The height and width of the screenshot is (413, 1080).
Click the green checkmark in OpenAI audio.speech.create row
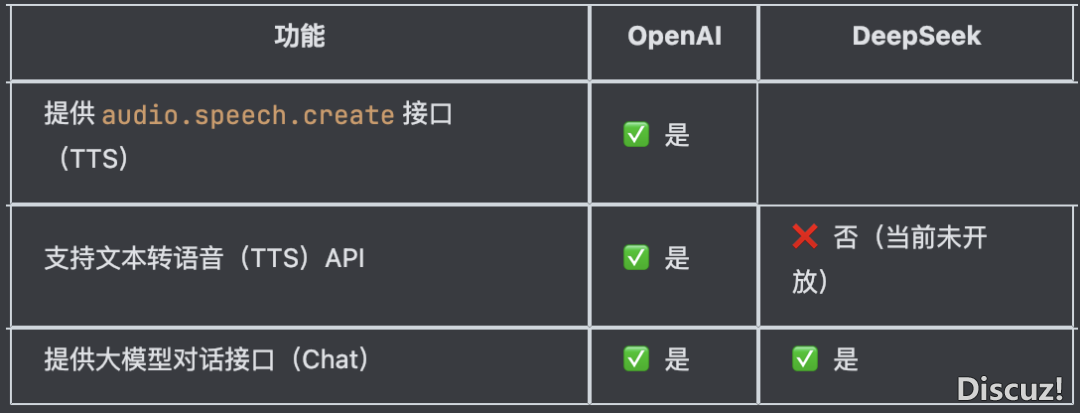(x=636, y=135)
